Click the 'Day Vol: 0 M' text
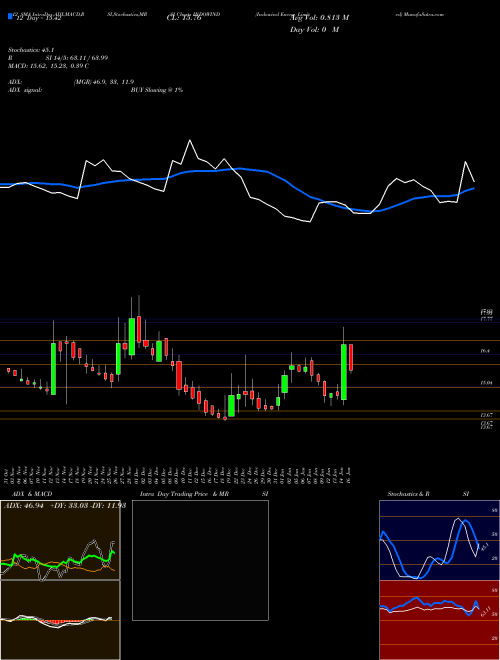The height and width of the screenshot is (660, 500). tap(314, 29)
